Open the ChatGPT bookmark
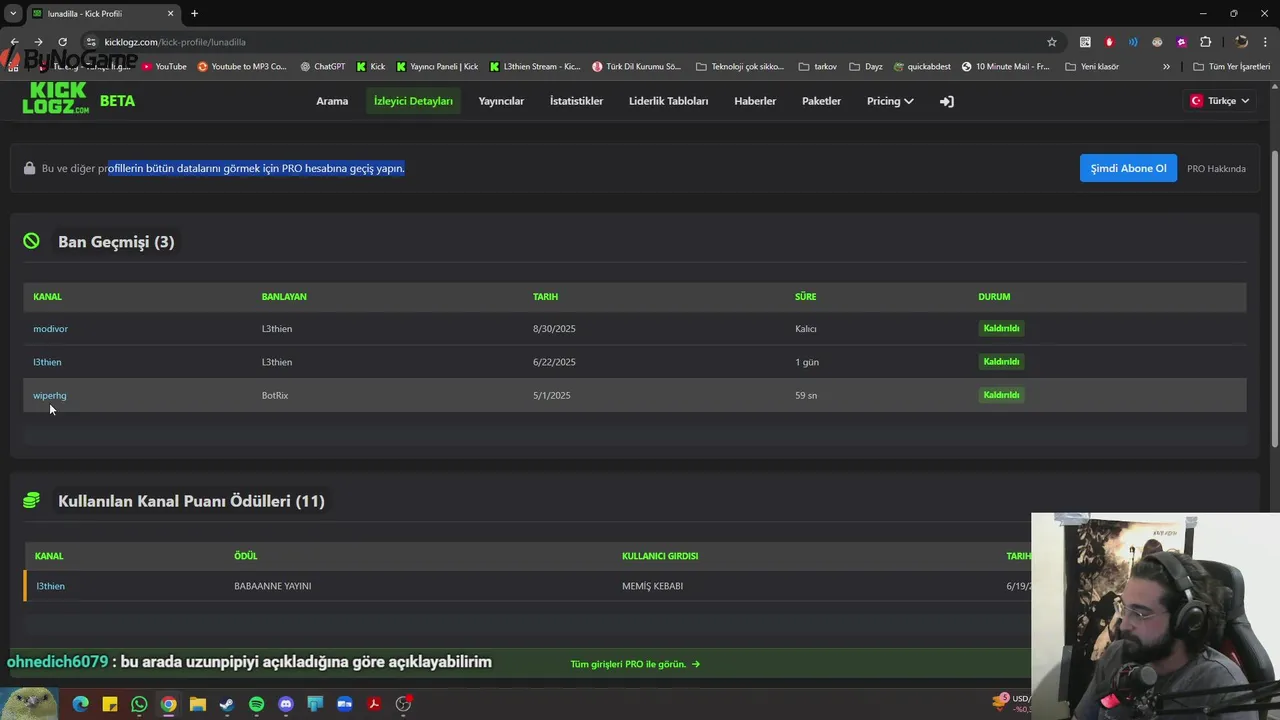The image size is (1280, 720). tap(322, 67)
